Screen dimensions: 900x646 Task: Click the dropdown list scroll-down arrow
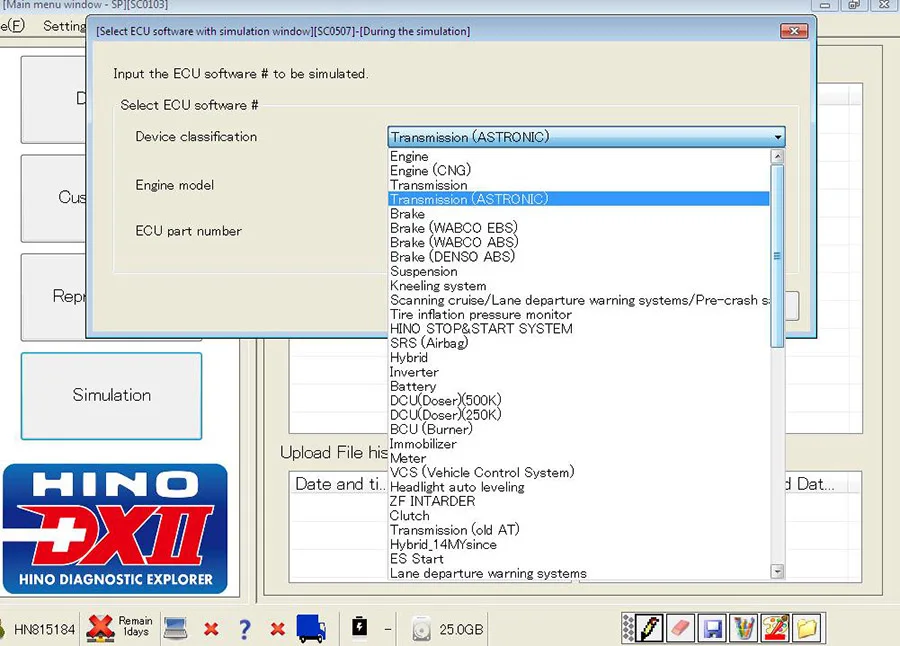click(777, 571)
